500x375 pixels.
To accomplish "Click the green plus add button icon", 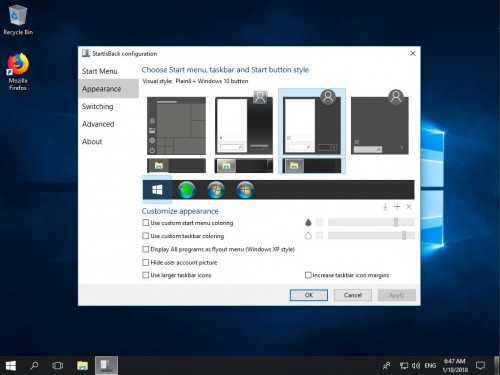I will pos(397,207).
